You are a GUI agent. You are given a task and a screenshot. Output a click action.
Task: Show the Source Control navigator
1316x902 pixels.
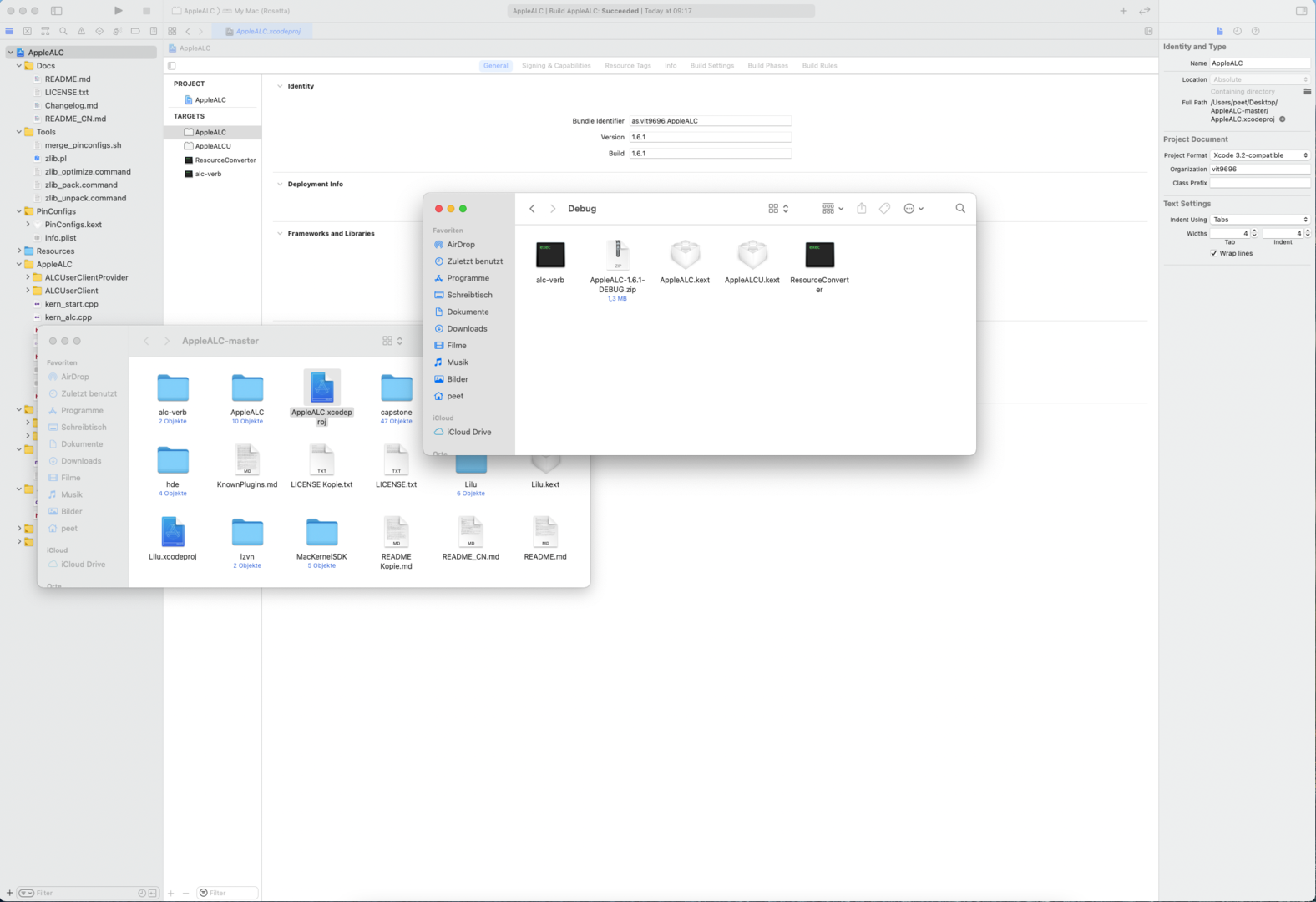click(x=28, y=31)
